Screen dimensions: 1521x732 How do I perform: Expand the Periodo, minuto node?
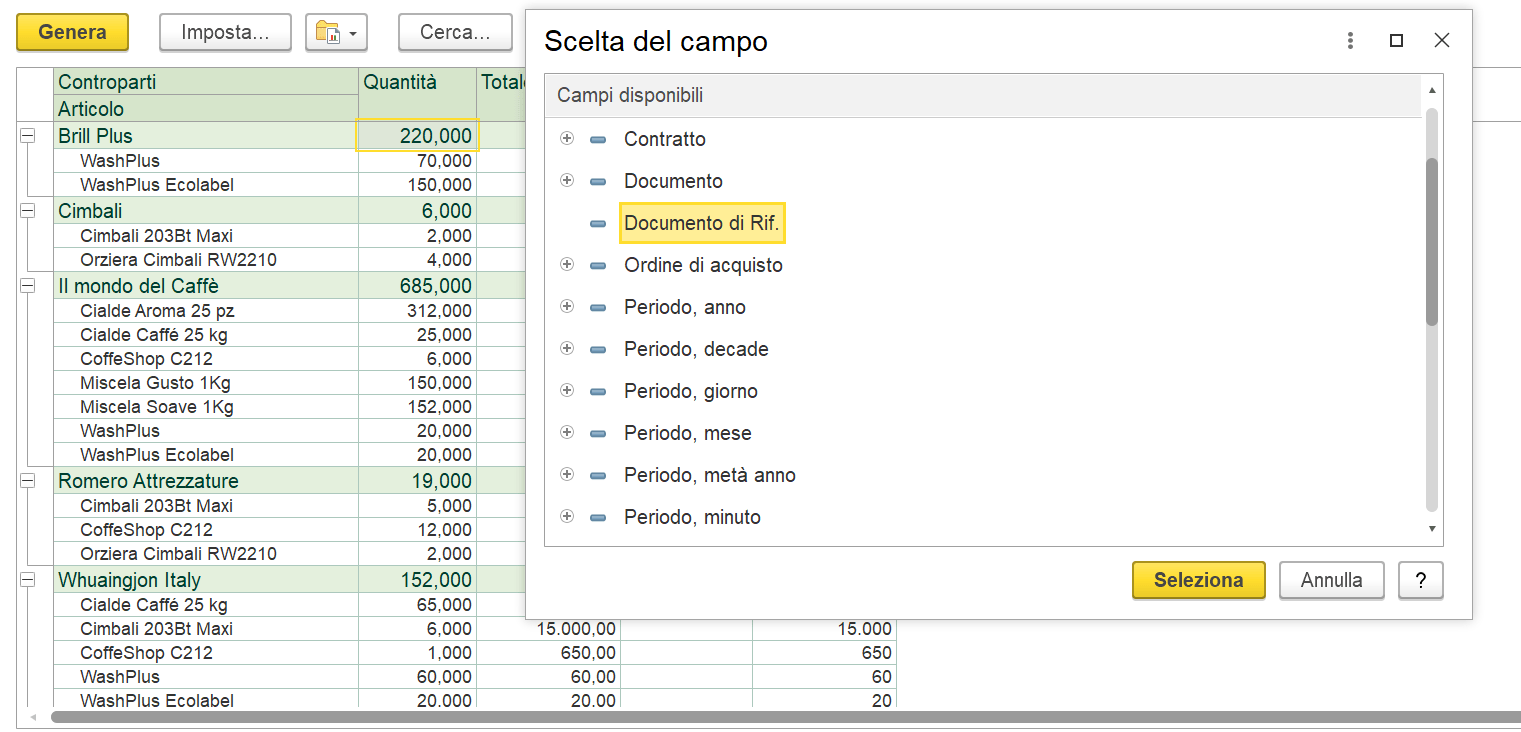567,517
